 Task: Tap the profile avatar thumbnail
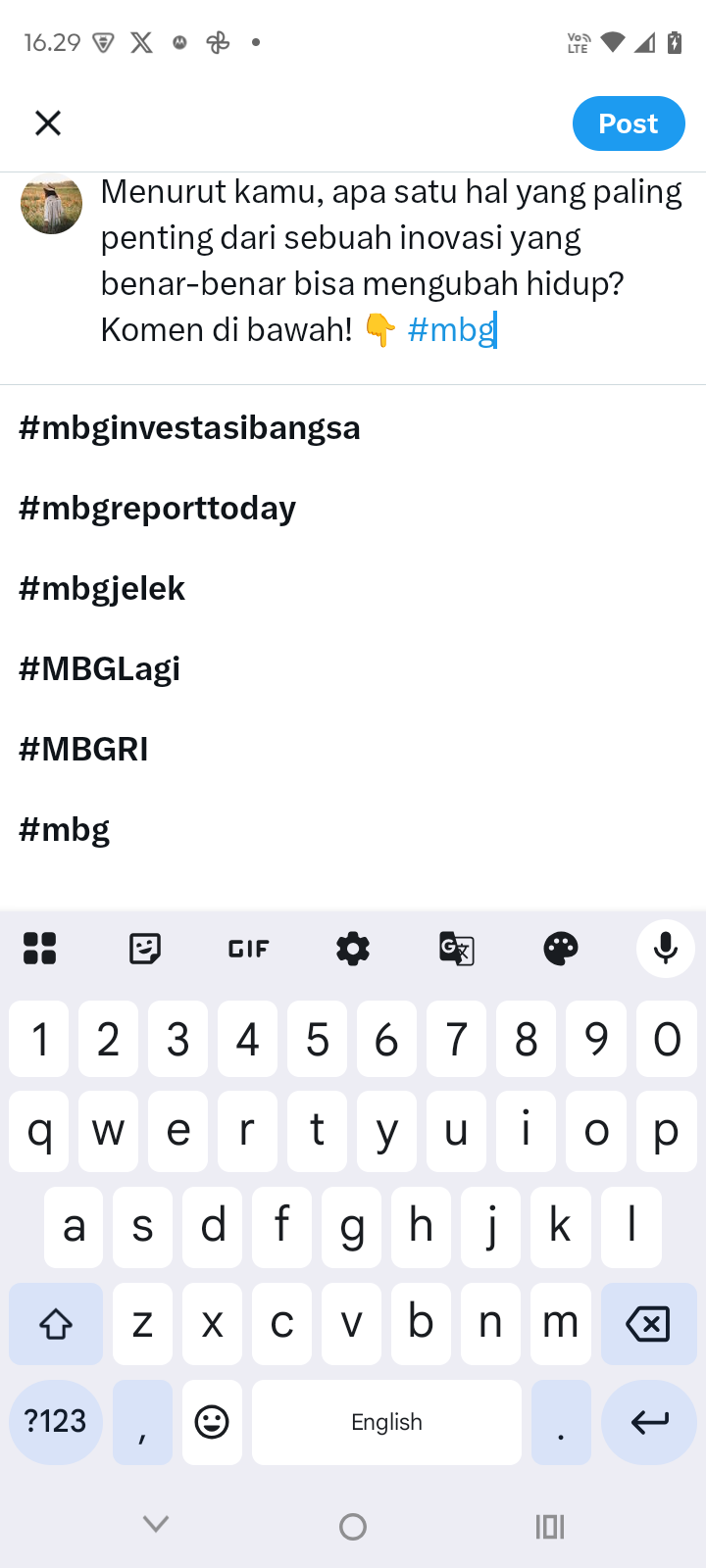coord(51,204)
